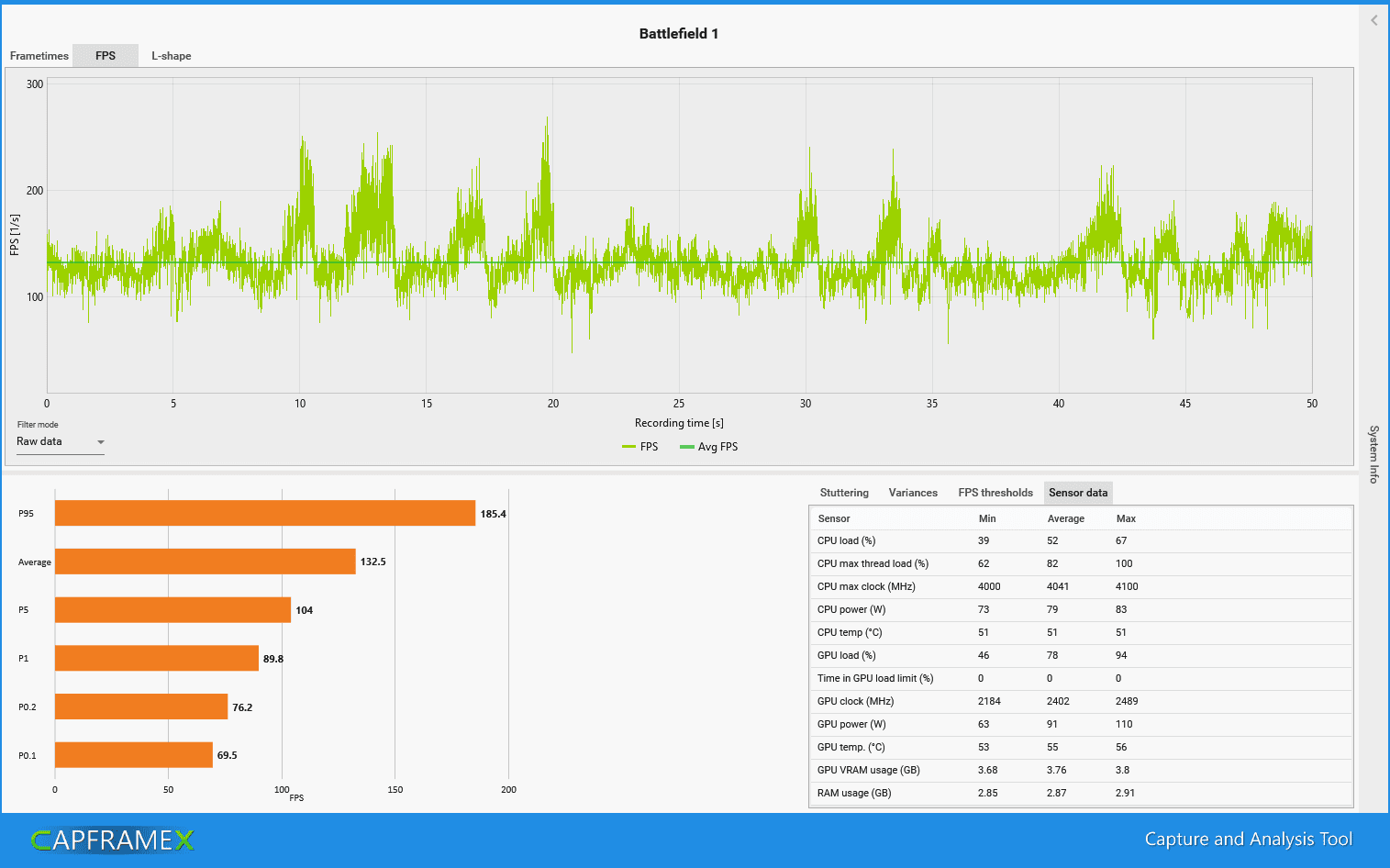Toggle the Avg FPS legend entry

pyautogui.click(x=708, y=447)
